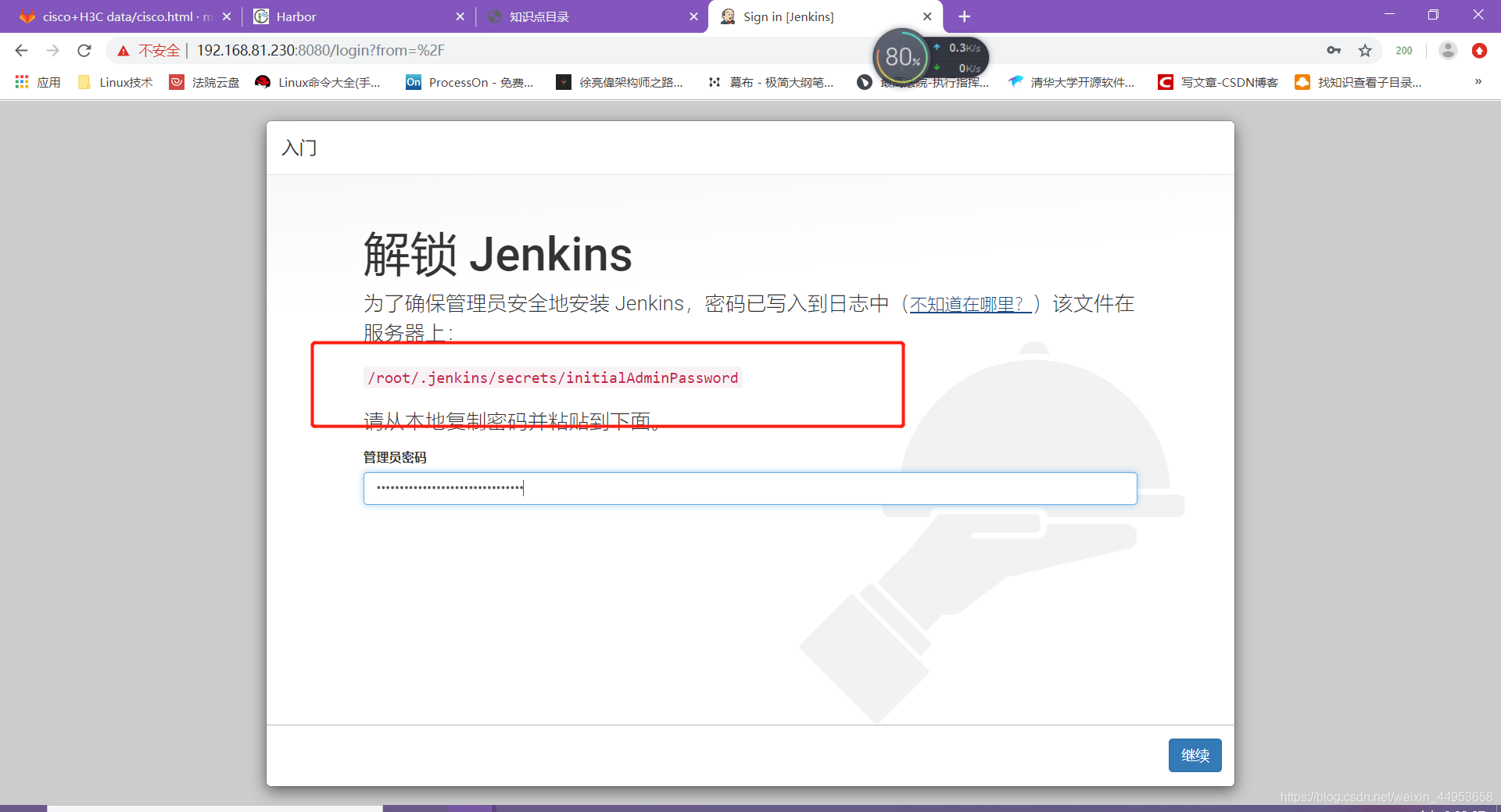Viewport: 1501px width, 812px height.
Task: Click the 解锁 Jenkins heading
Action: [x=497, y=255]
